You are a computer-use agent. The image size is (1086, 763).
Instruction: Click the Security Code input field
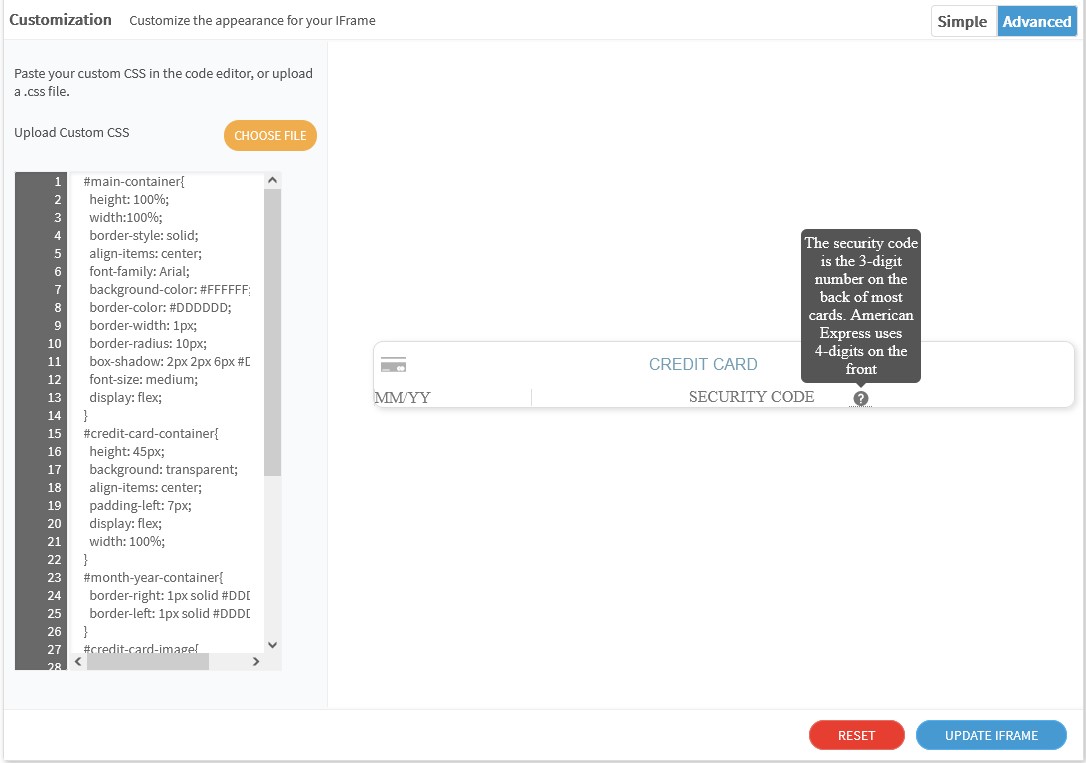pyautogui.click(x=750, y=398)
